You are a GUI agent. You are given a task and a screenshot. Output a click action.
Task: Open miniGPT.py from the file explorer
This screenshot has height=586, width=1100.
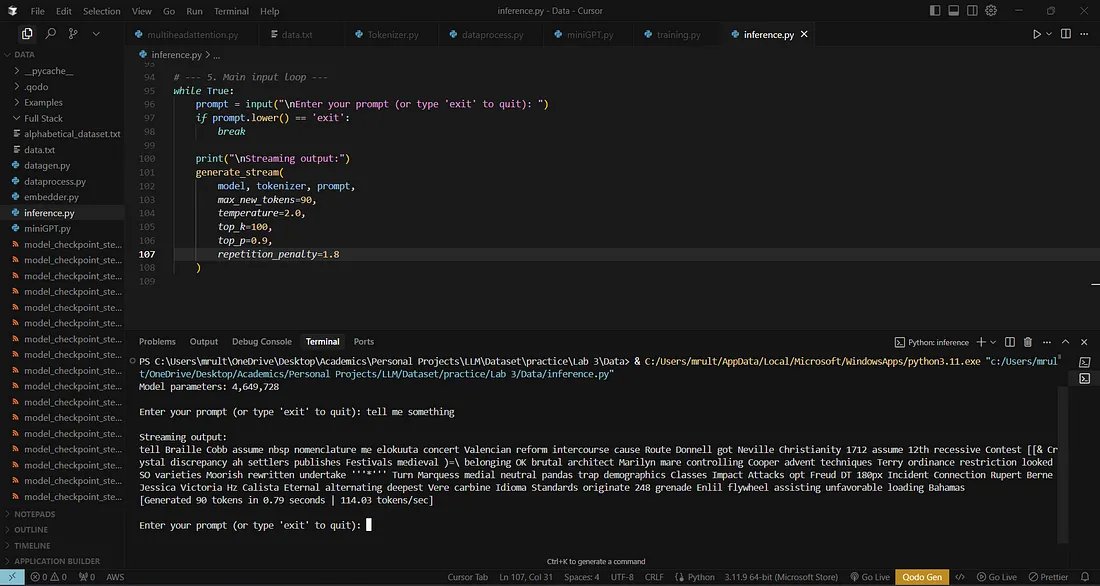[x=46, y=228]
